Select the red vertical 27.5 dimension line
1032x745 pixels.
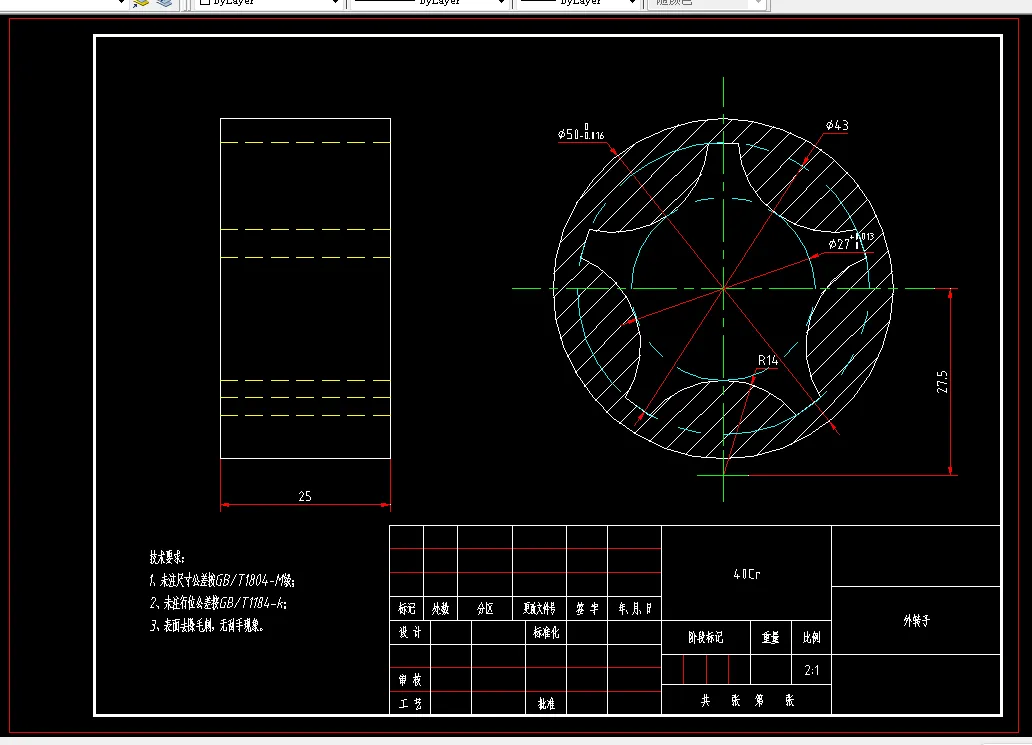950,381
